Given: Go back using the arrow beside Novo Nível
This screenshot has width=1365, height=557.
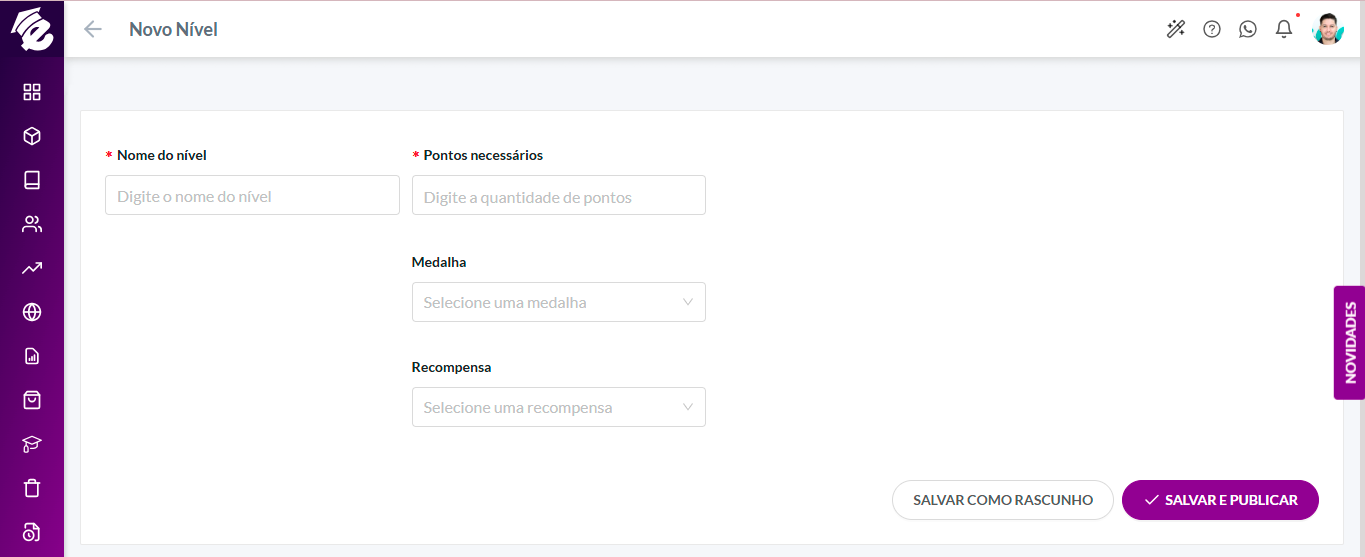Looking at the screenshot, I should pyautogui.click(x=93, y=29).
